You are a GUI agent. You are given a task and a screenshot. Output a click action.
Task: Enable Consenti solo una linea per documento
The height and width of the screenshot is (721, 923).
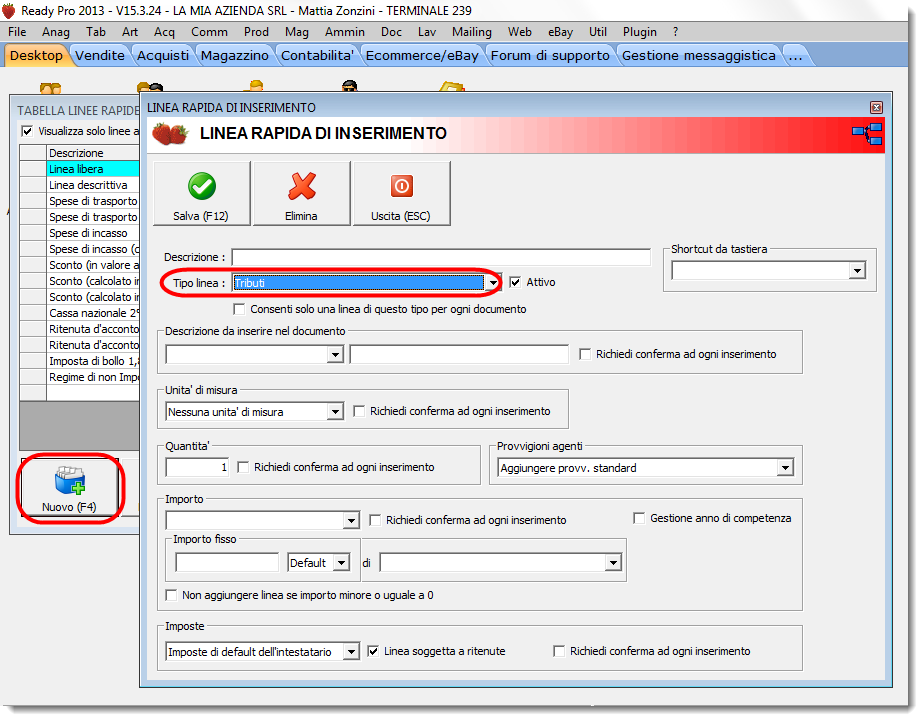(239, 309)
